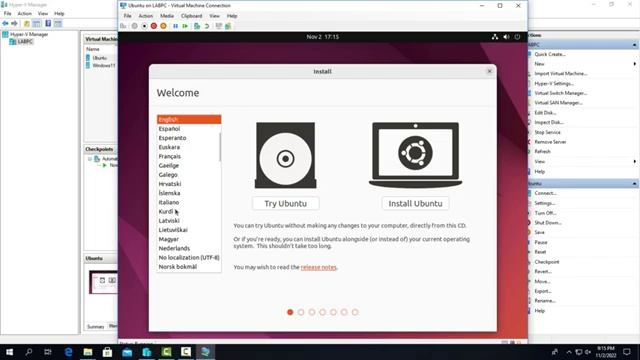Click the grey Start VM toolbar button
Screen dimensions: 640x360
point(134,26)
